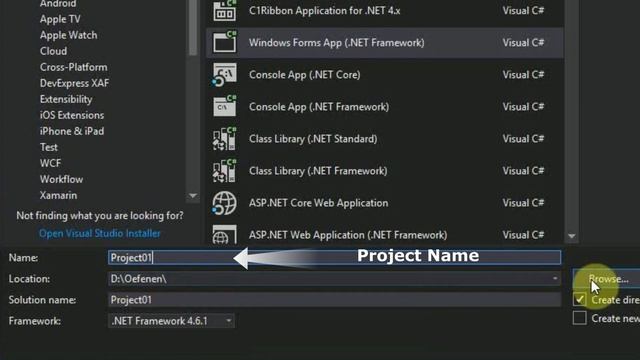Select the ASP.NET Core Web Application name
This screenshot has width=640, height=360.
click(318, 203)
